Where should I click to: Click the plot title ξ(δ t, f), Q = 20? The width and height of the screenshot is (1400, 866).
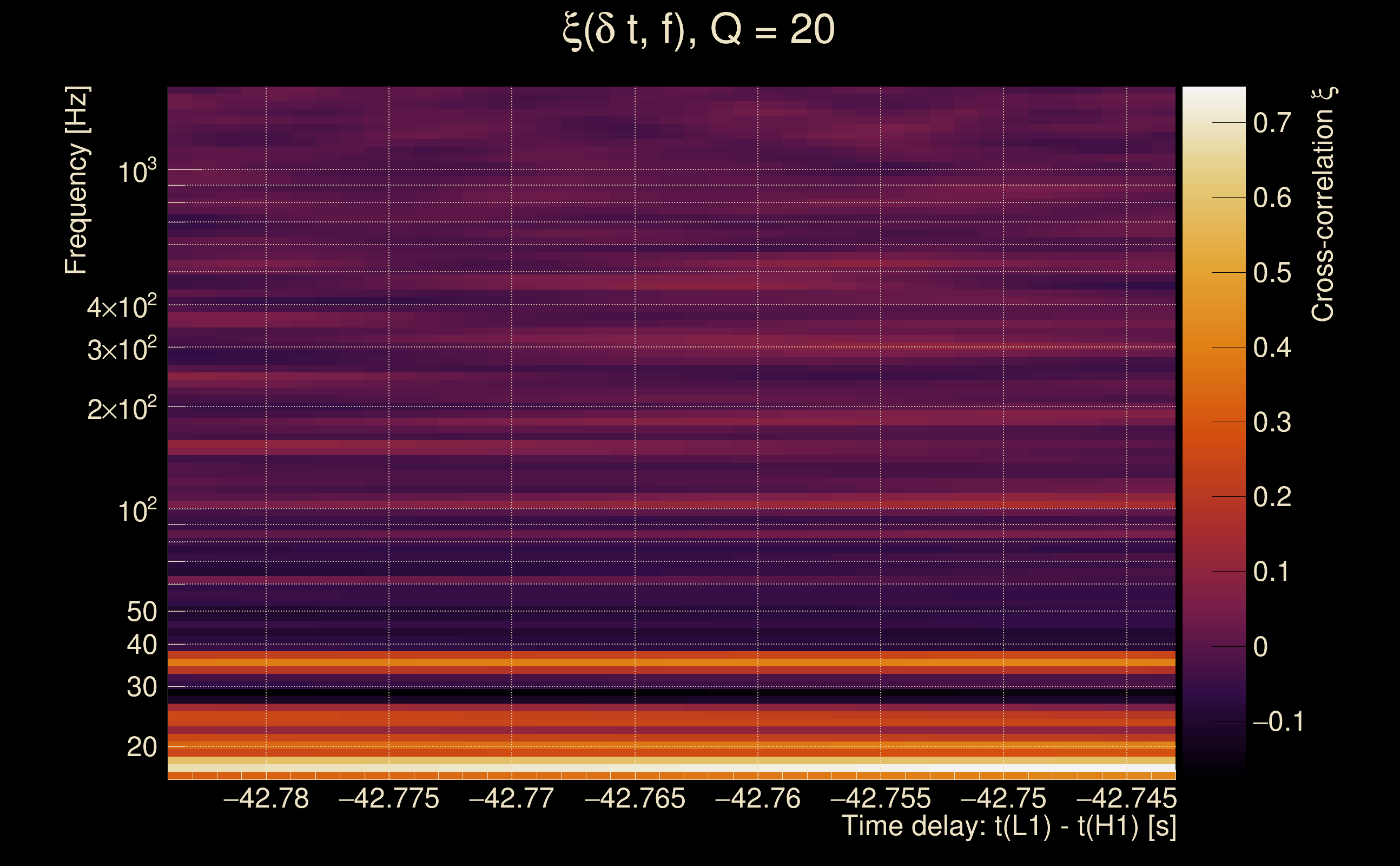pyautogui.click(x=699, y=30)
